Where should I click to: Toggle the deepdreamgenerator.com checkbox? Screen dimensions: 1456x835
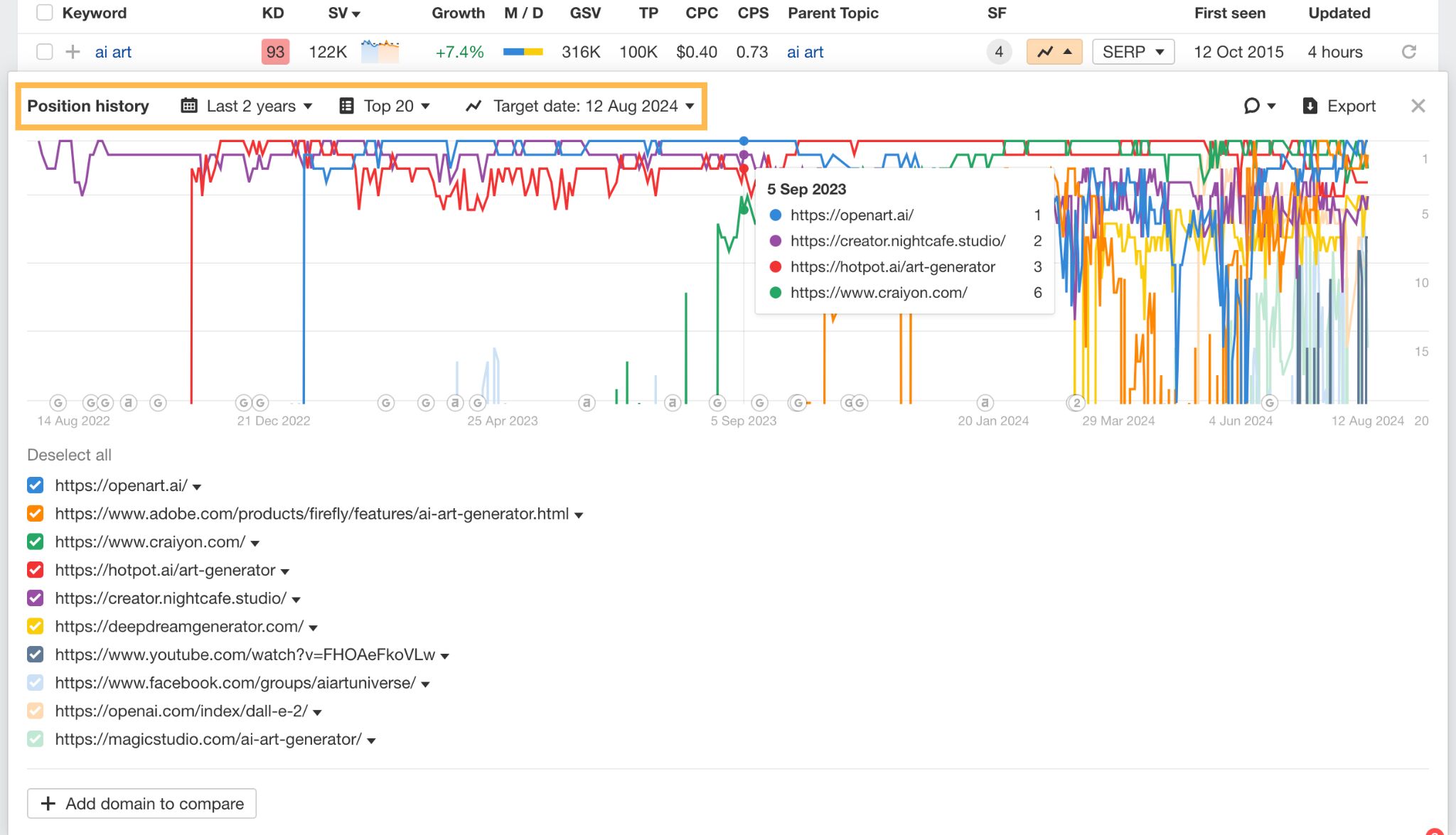click(37, 625)
